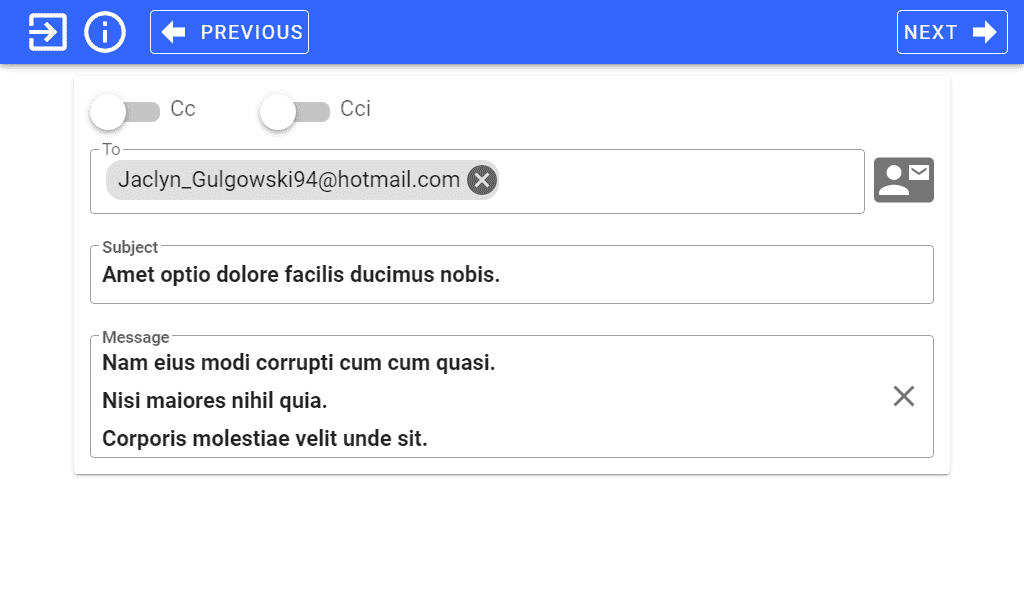Open the info circle icon
Image resolution: width=1024 pixels, height=600 pixels.
point(104,32)
